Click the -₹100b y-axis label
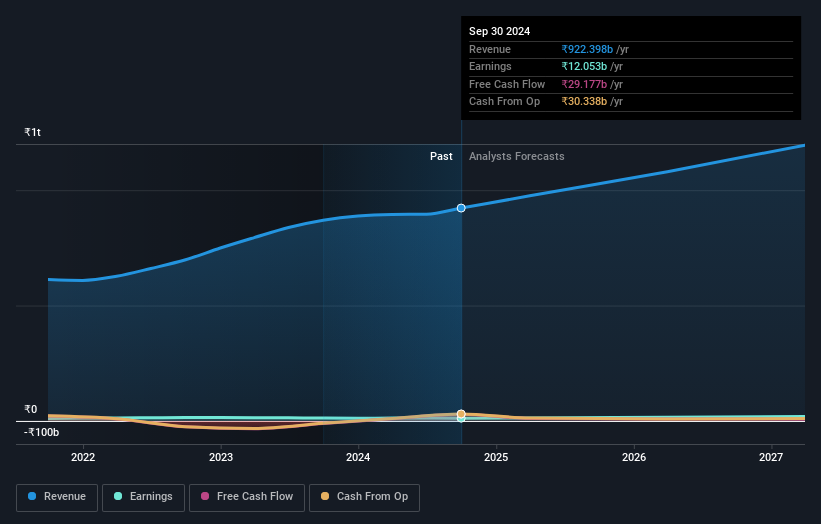This screenshot has height=524, width=821. [x=41, y=432]
